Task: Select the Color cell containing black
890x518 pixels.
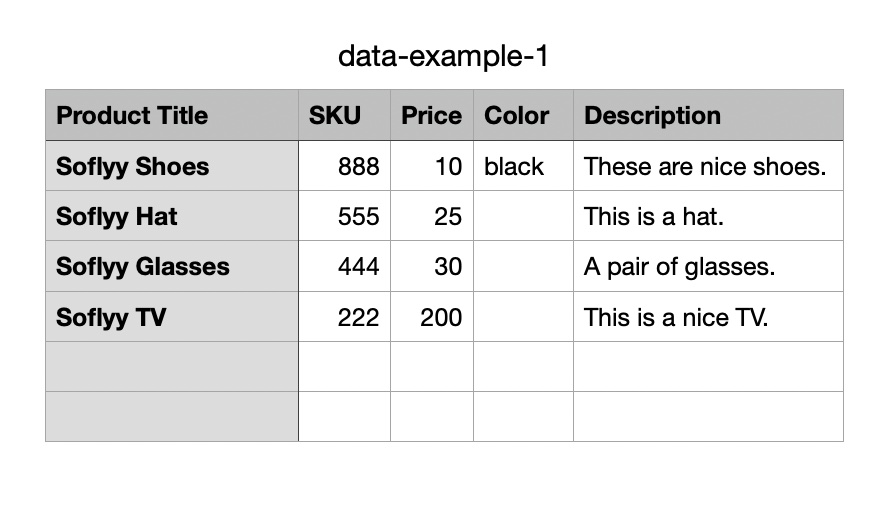Action: 523,166
